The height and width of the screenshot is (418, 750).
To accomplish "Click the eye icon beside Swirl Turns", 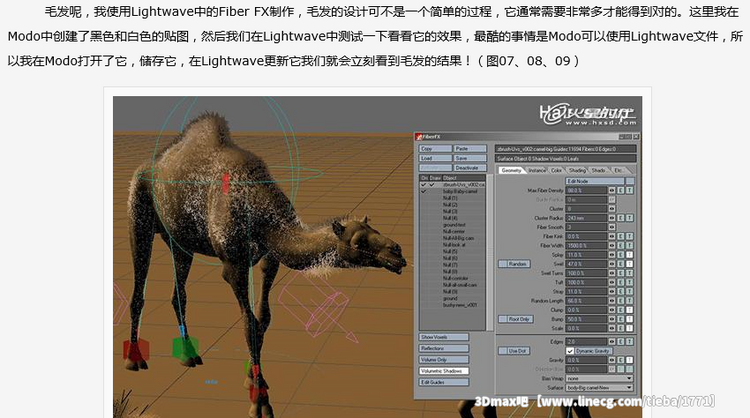I will (x=611, y=273).
